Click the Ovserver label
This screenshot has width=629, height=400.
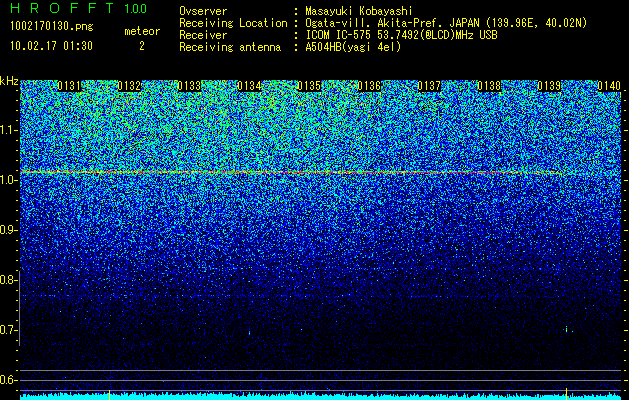pyautogui.click(x=203, y=11)
